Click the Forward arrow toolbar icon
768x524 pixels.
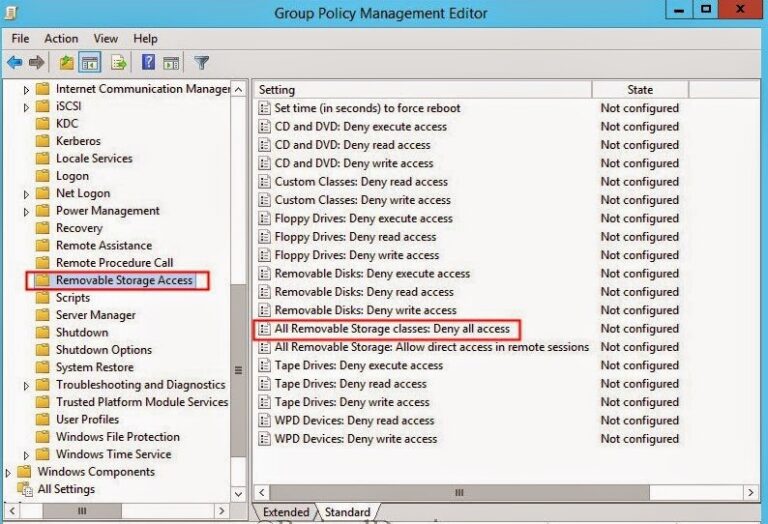point(37,63)
